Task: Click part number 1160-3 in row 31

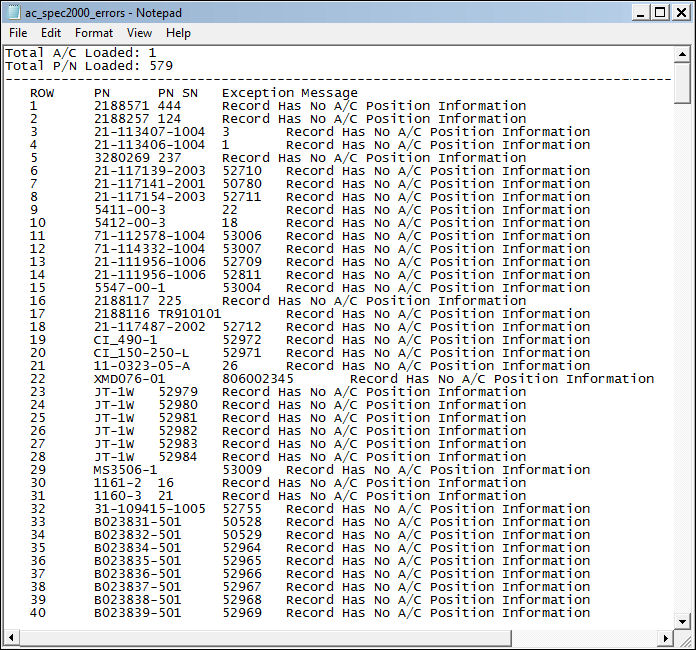Action: (x=118, y=495)
